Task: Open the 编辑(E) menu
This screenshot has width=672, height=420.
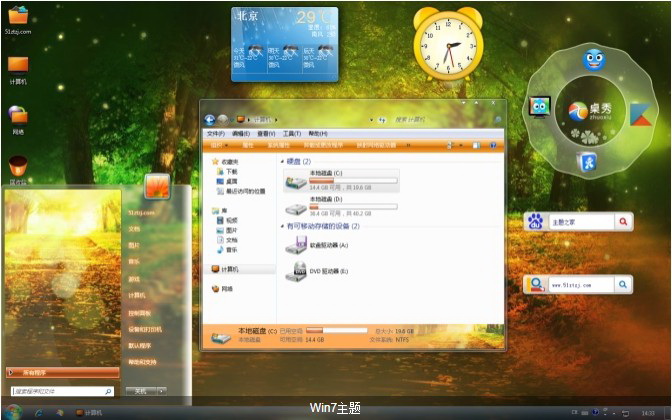Action: pyautogui.click(x=241, y=134)
